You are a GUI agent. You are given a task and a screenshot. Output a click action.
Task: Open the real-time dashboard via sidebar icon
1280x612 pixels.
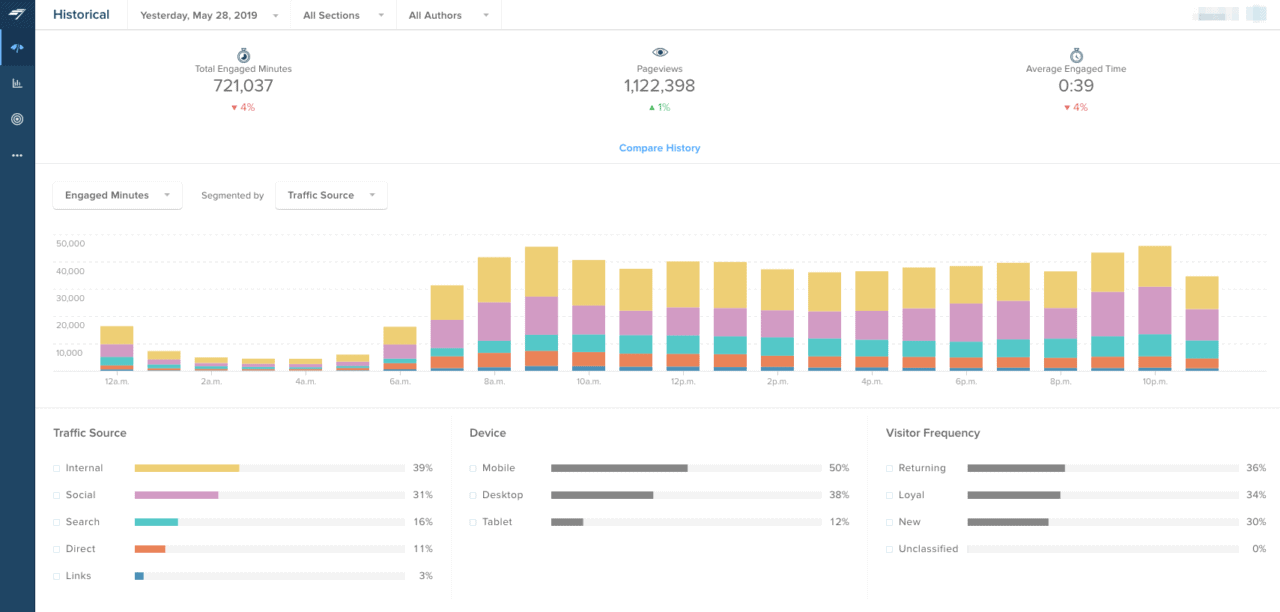tap(16, 47)
